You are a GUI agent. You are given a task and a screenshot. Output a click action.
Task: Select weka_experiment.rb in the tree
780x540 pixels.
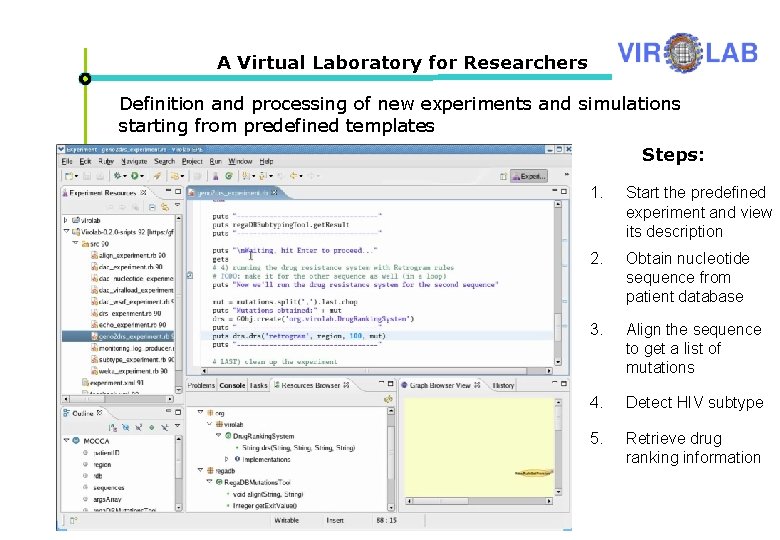click(x=129, y=371)
